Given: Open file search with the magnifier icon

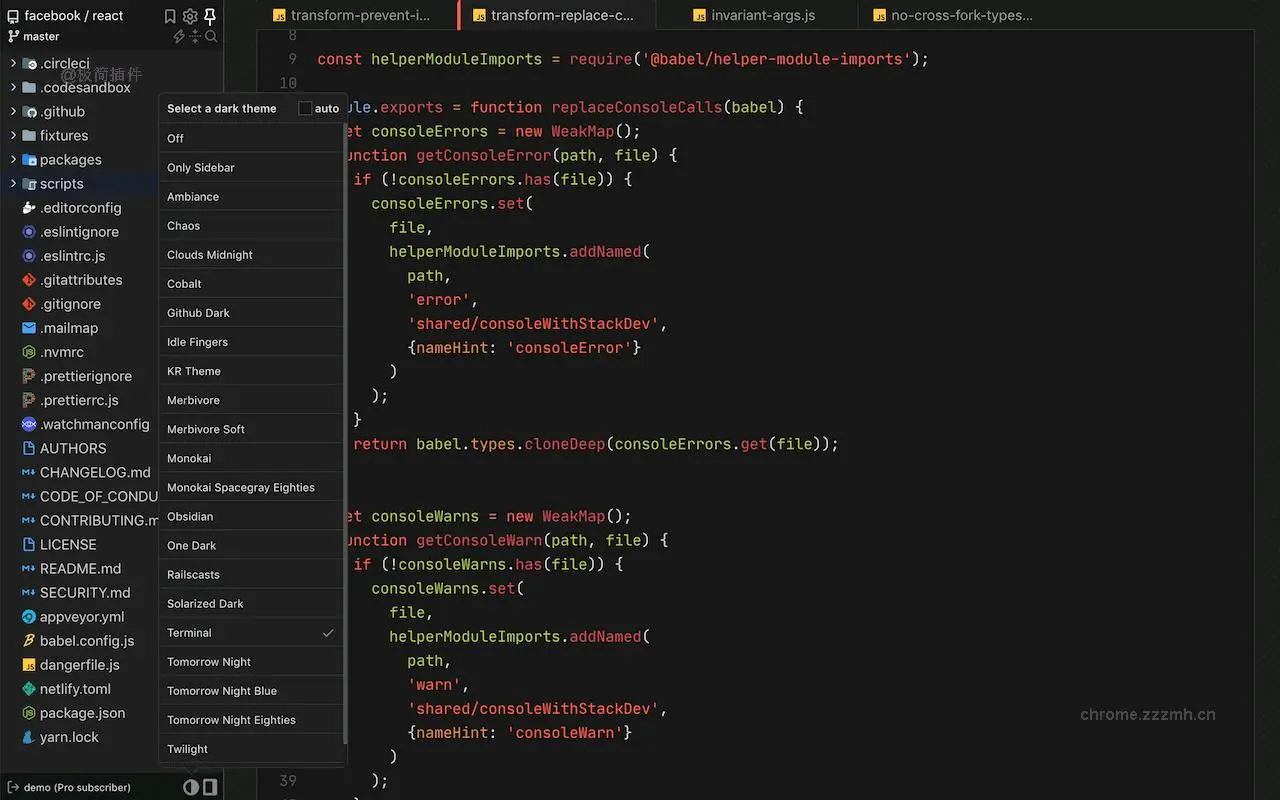Looking at the screenshot, I should (x=210, y=36).
